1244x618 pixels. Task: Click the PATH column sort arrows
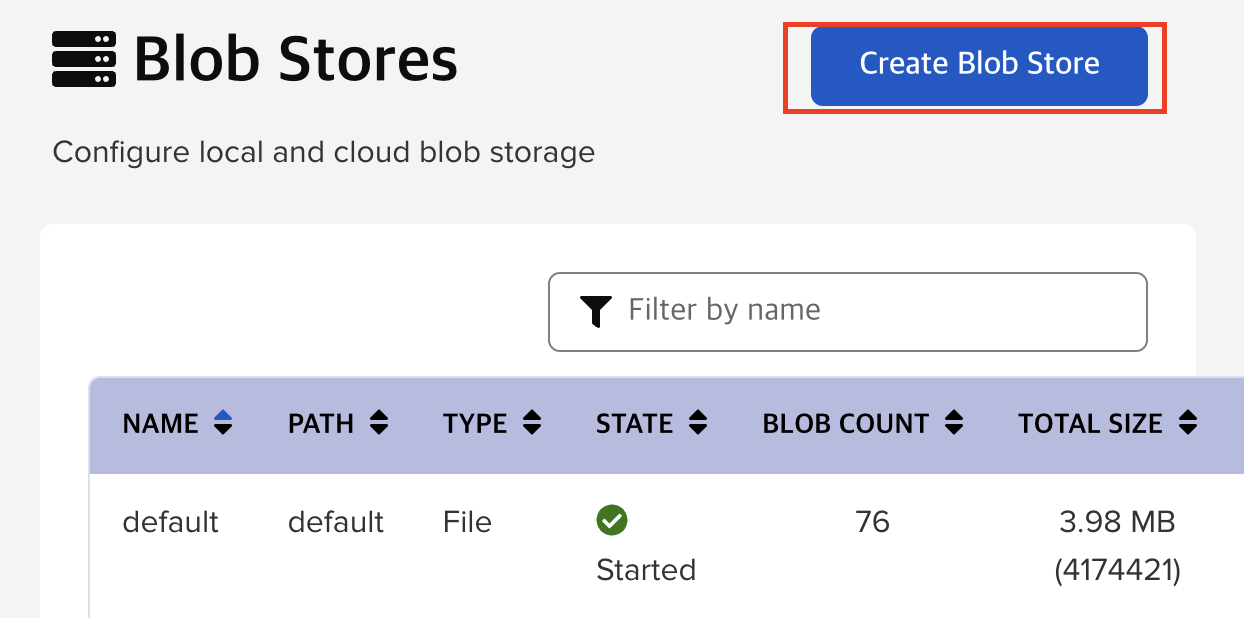pyautogui.click(x=379, y=424)
